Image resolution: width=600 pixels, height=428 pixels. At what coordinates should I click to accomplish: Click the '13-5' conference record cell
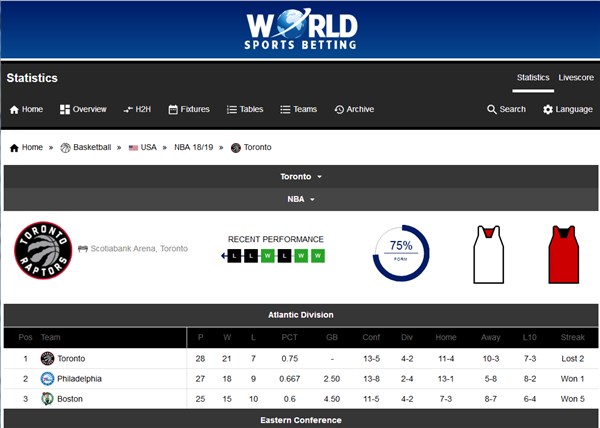tap(372, 359)
